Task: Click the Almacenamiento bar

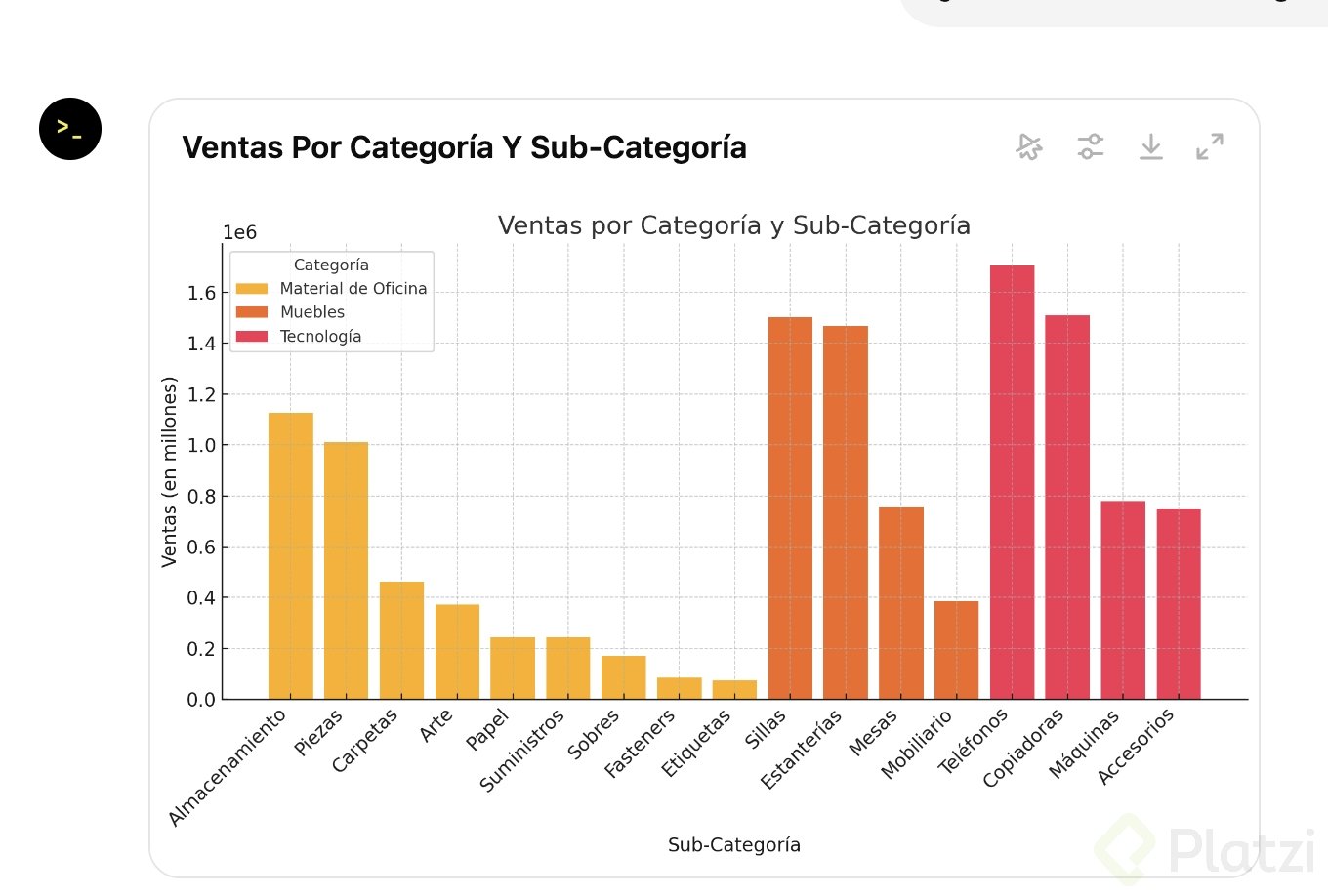Action: pyautogui.click(x=291, y=555)
